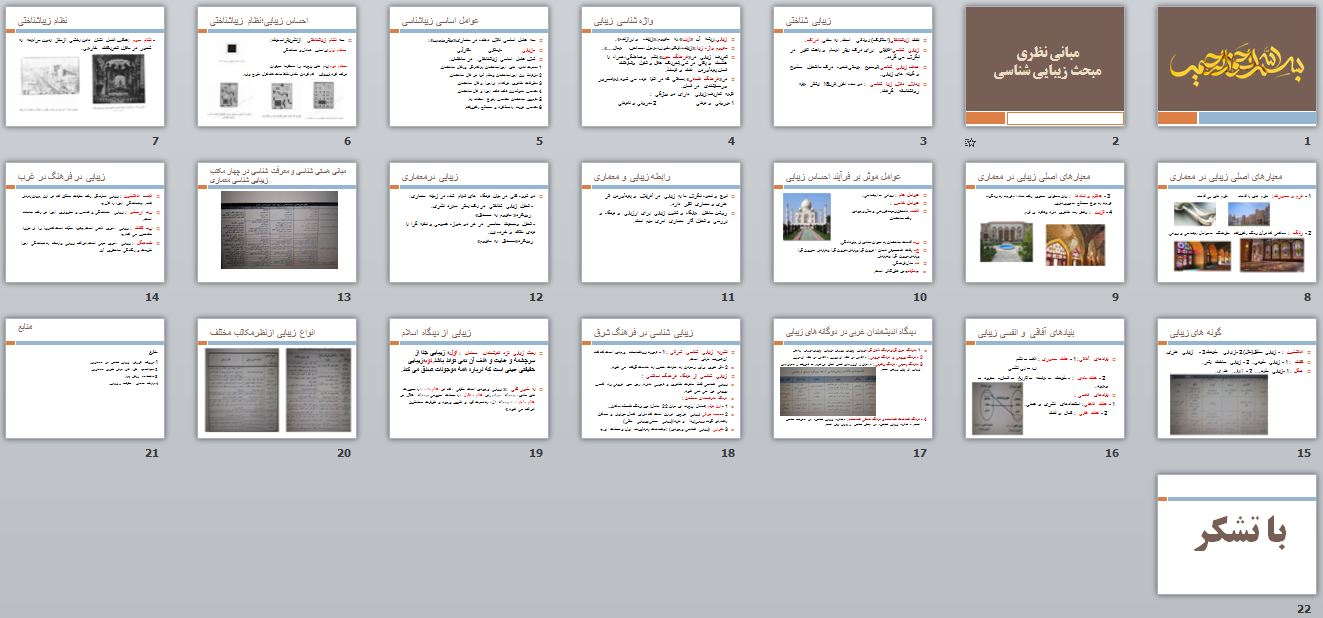Select slide 13 with the large table photo

pyautogui.click(x=277, y=222)
